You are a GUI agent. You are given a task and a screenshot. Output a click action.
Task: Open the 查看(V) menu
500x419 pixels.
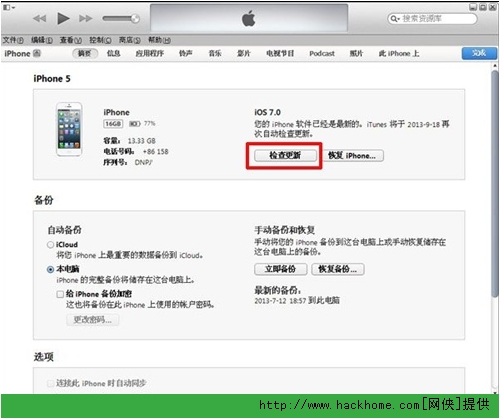(x=71, y=40)
